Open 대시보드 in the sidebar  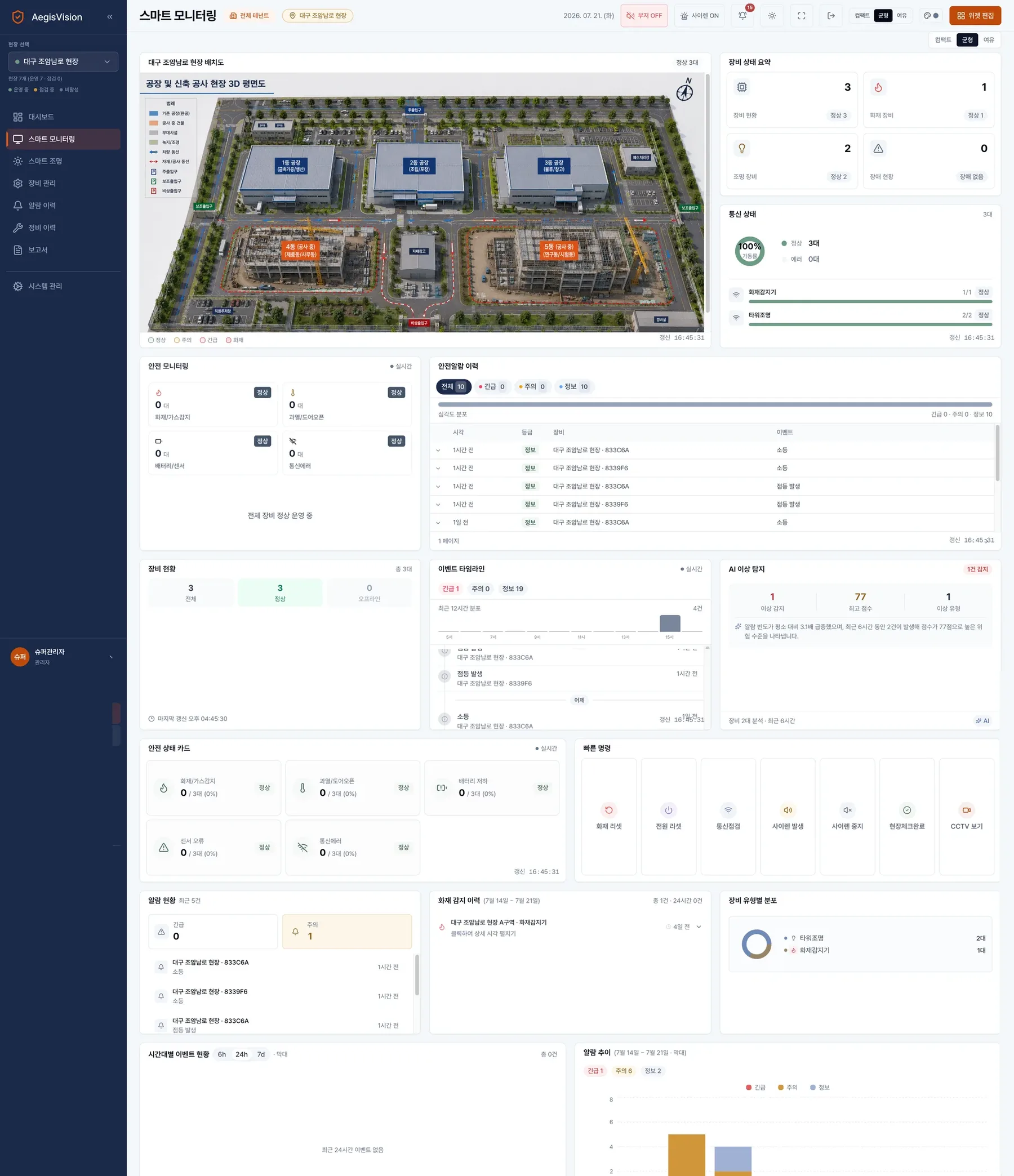[63, 117]
